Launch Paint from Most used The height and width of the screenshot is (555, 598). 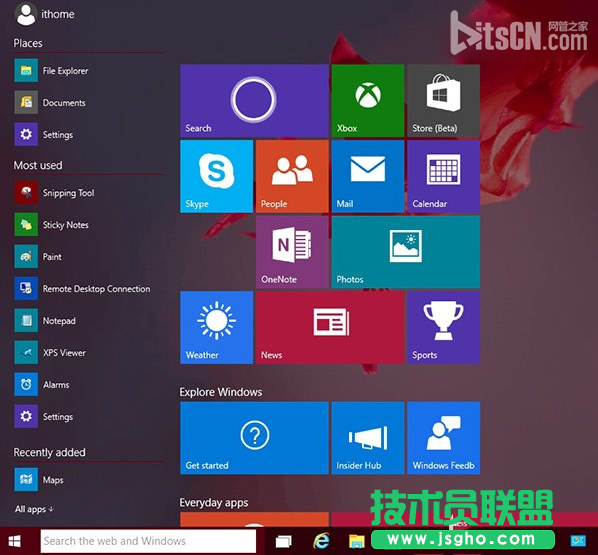(38, 257)
